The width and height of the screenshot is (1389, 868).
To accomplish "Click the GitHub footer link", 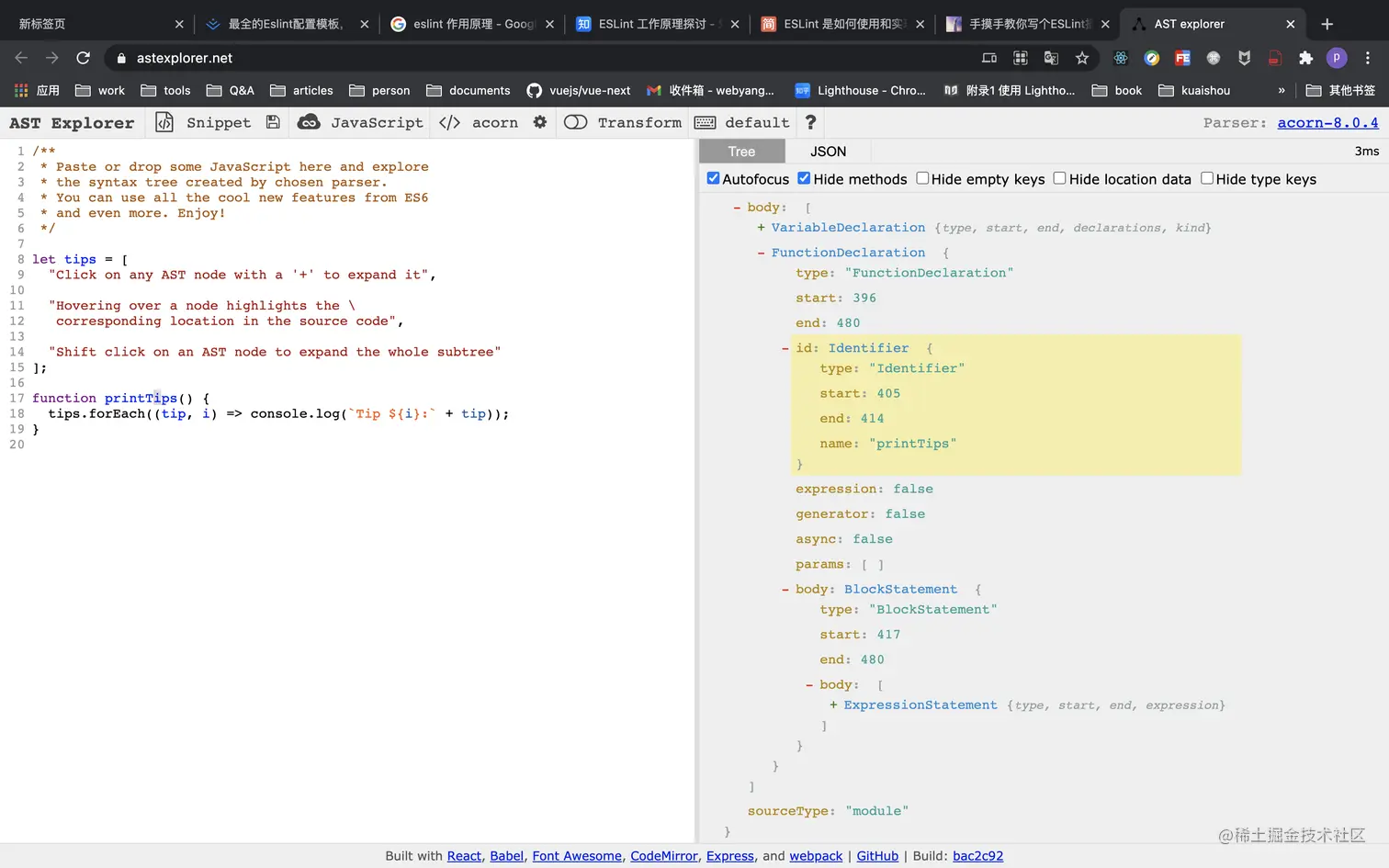I will click(x=877, y=856).
